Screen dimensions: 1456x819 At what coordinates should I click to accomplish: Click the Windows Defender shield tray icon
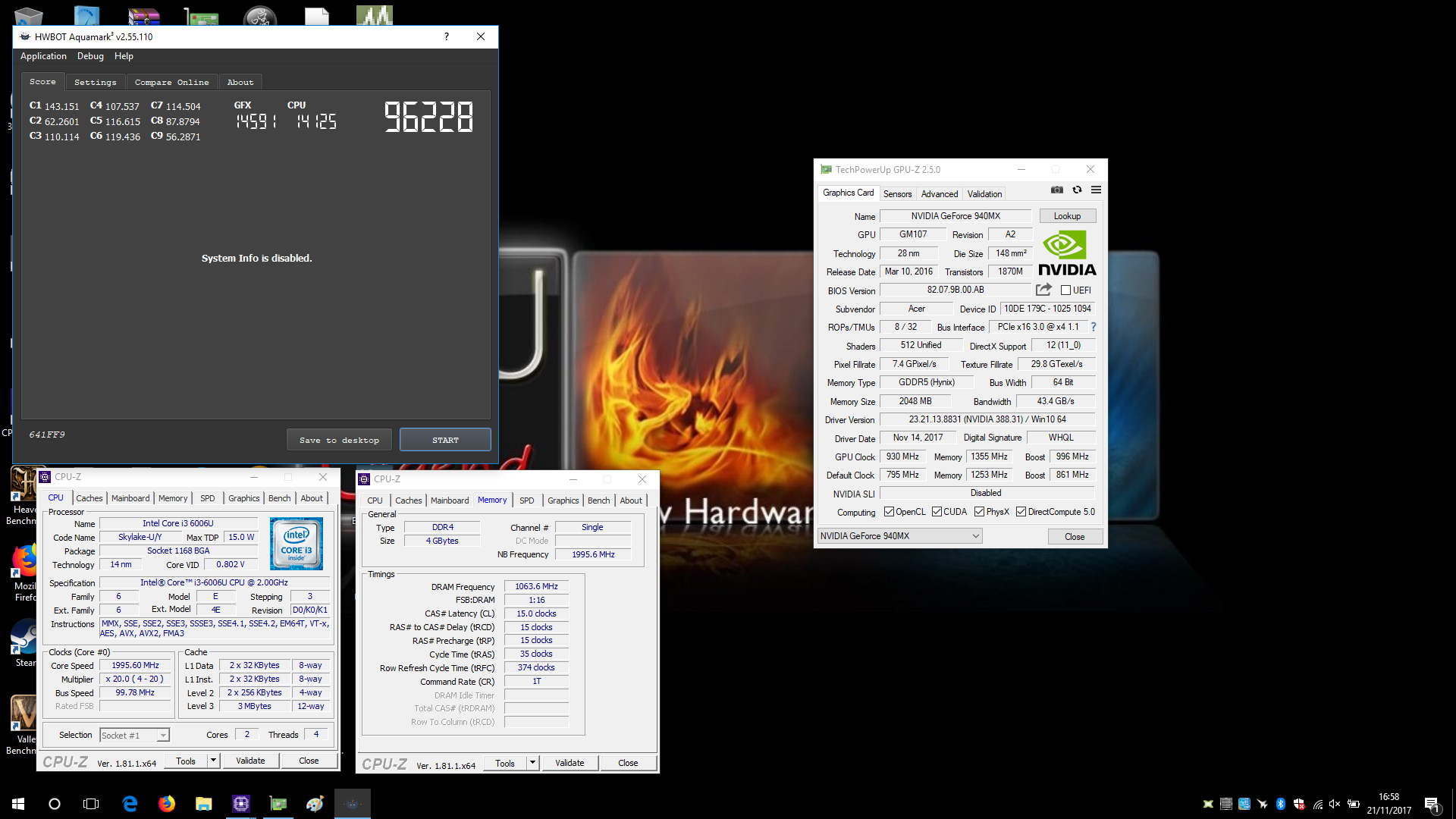1299,804
